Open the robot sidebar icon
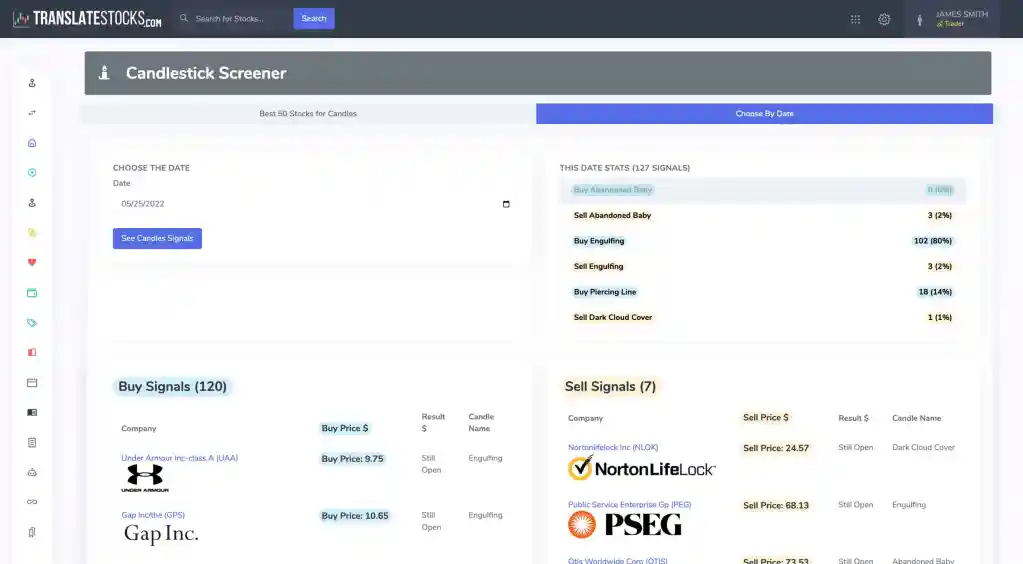This screenshot has width=1023, height=564. [32, 473]
